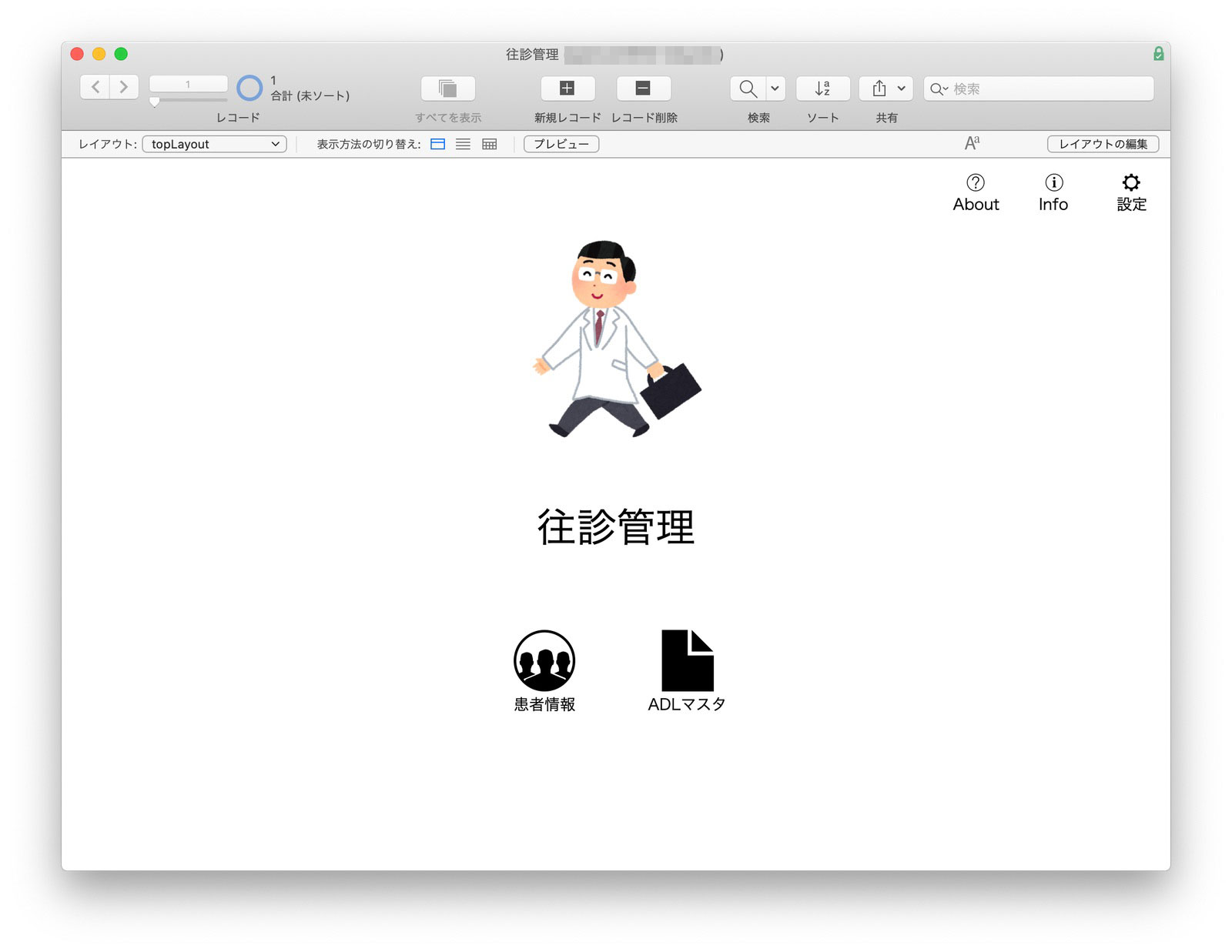Switch to form view mode

(437, 144)
